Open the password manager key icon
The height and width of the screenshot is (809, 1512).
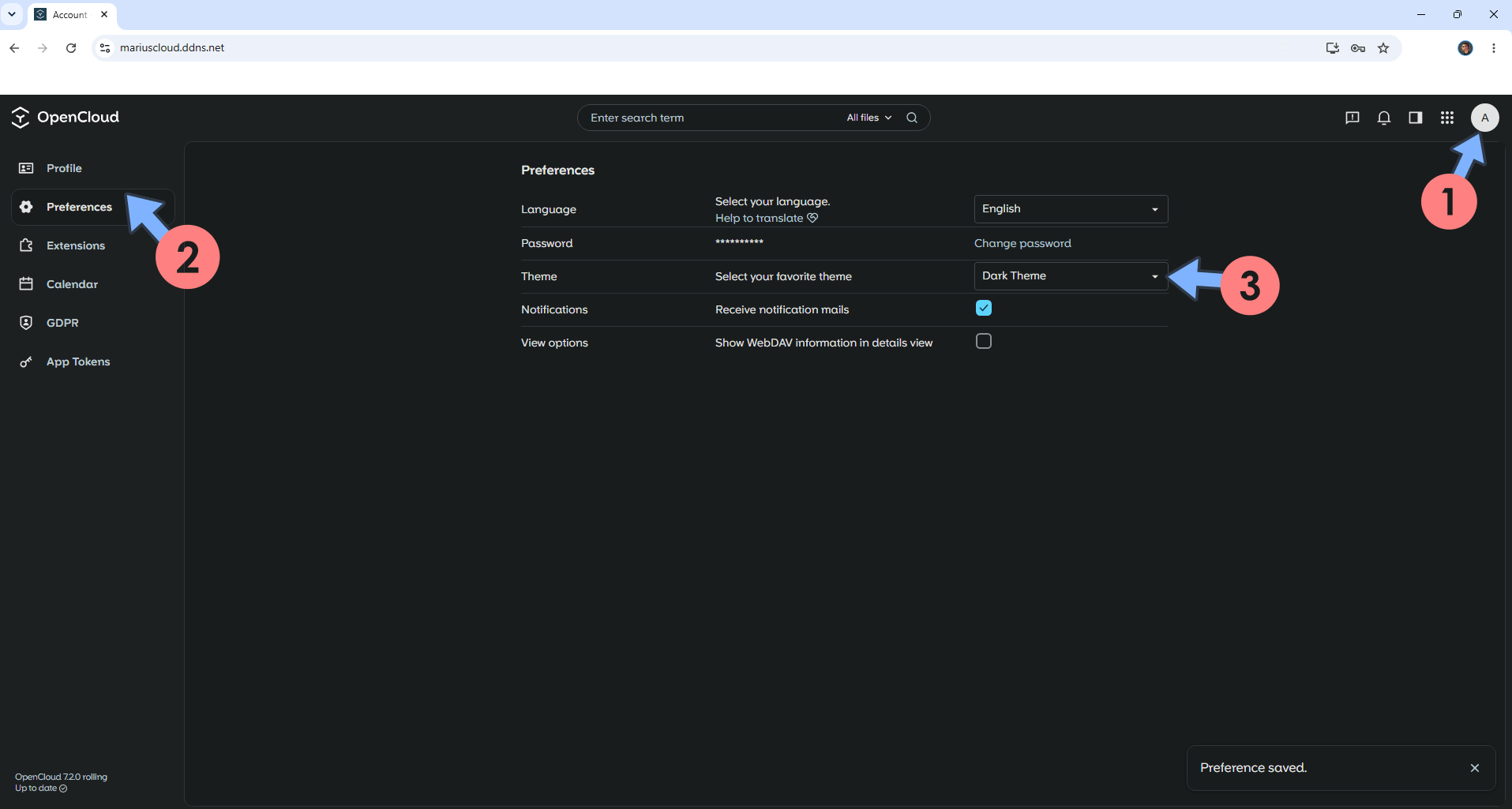pyautogui.click(x=1358, y=48)
